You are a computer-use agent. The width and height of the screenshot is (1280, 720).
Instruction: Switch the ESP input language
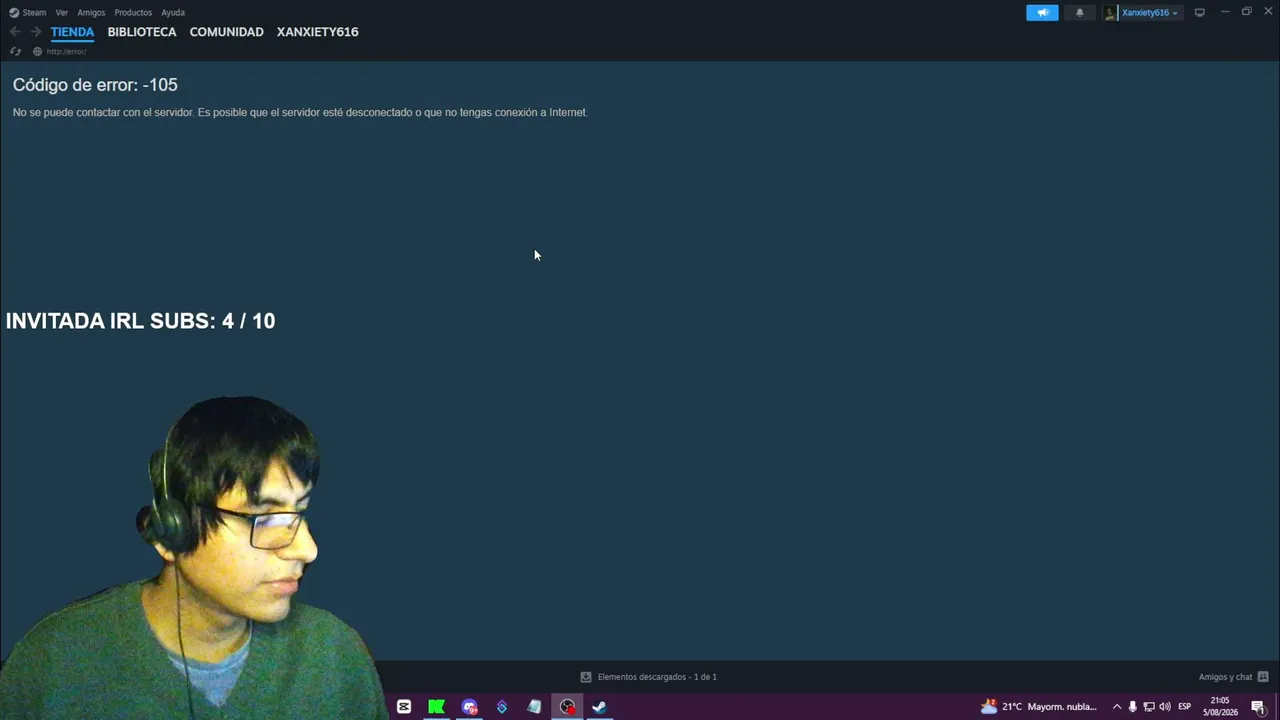tap(1185, 707)
